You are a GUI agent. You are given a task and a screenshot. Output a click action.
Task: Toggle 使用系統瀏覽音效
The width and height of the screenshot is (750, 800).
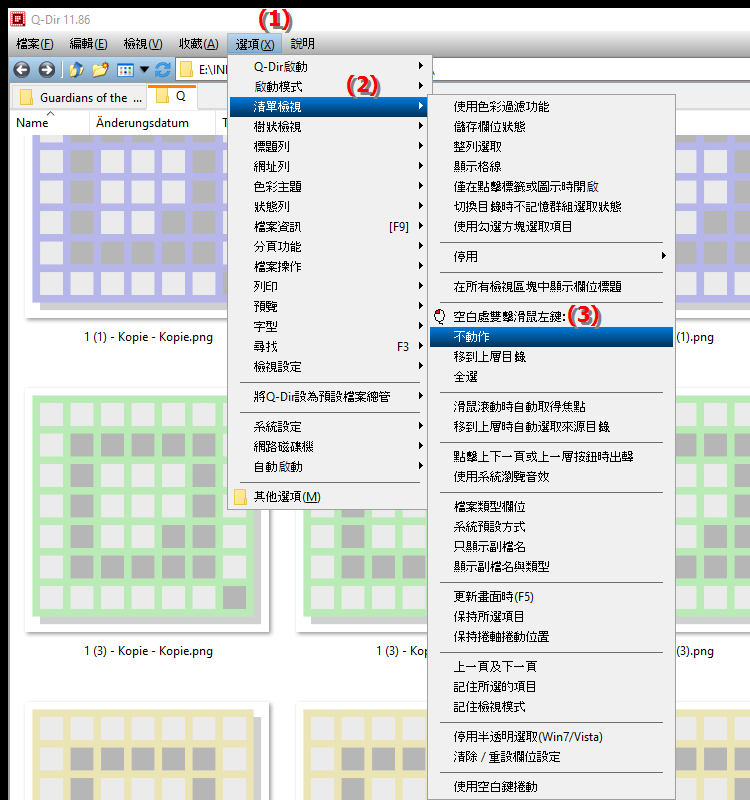pyautogui.click(x=552, y=477)
